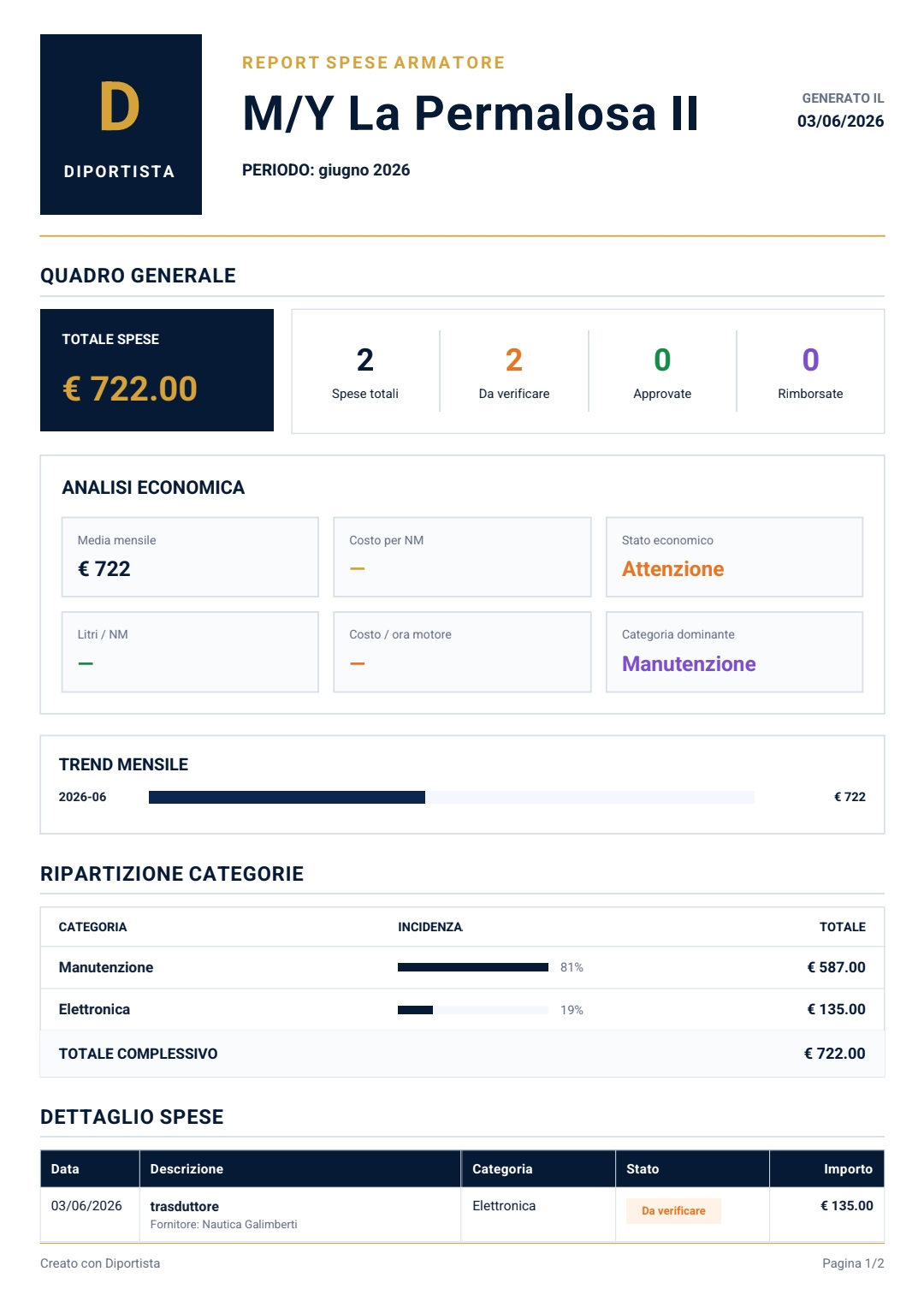Click the CATEGORIA column header
Viewport: 924px width, 1307px height.
[92, 927]
